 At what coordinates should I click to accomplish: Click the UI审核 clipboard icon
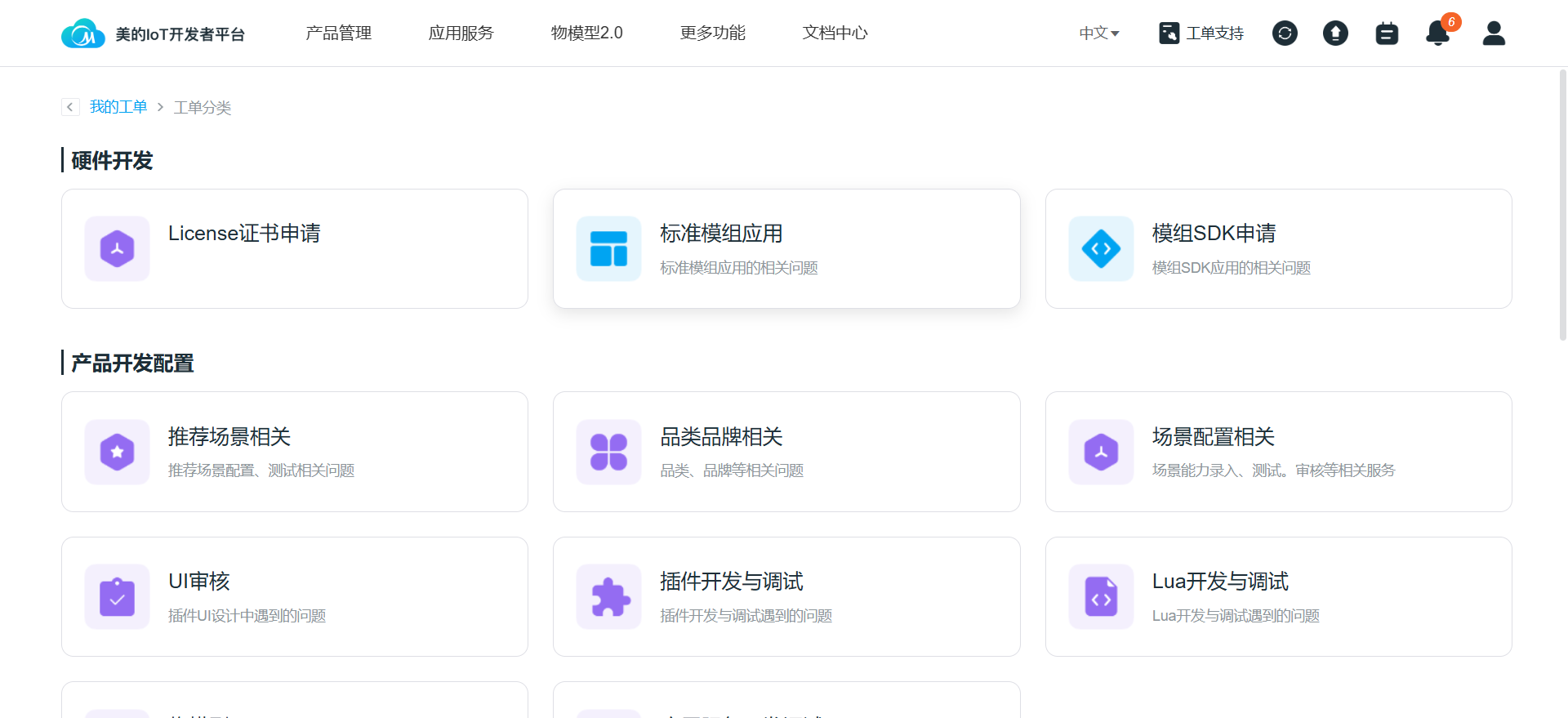click(118, 597)
